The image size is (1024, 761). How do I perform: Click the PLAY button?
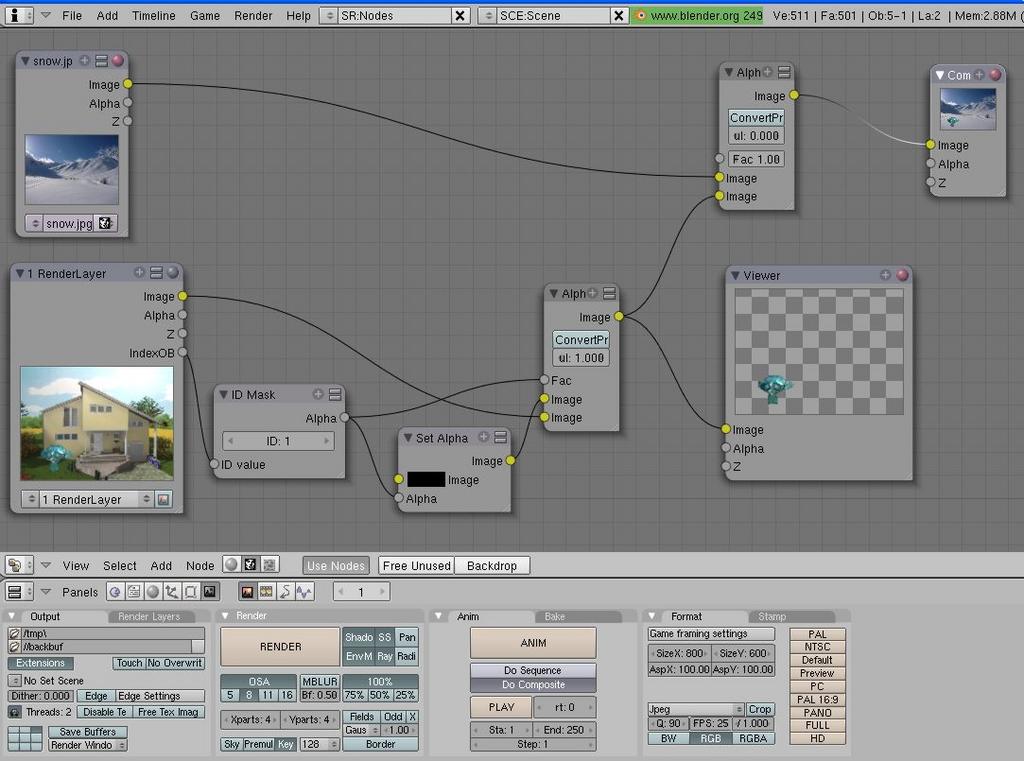point(501,707)
